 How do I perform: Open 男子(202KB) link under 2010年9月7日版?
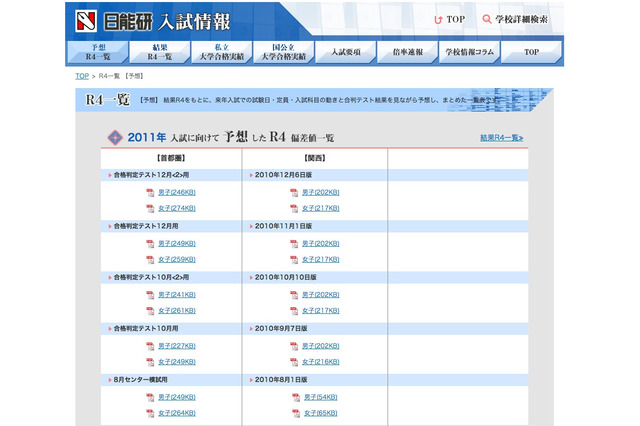[x=321, y=346]
